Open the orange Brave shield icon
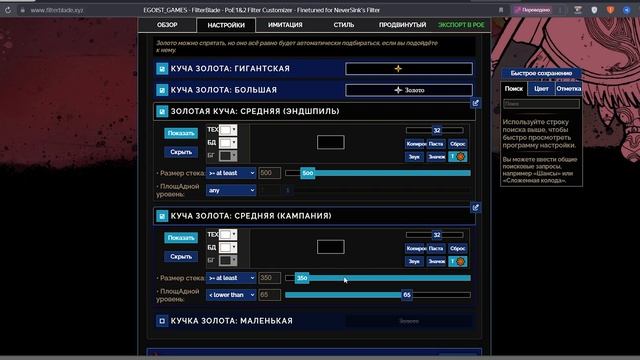 610,10
